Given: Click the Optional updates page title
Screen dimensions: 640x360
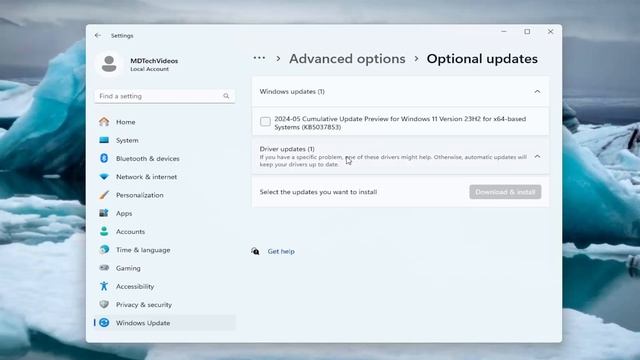Looking at the screenshot, I should [482, 59].
